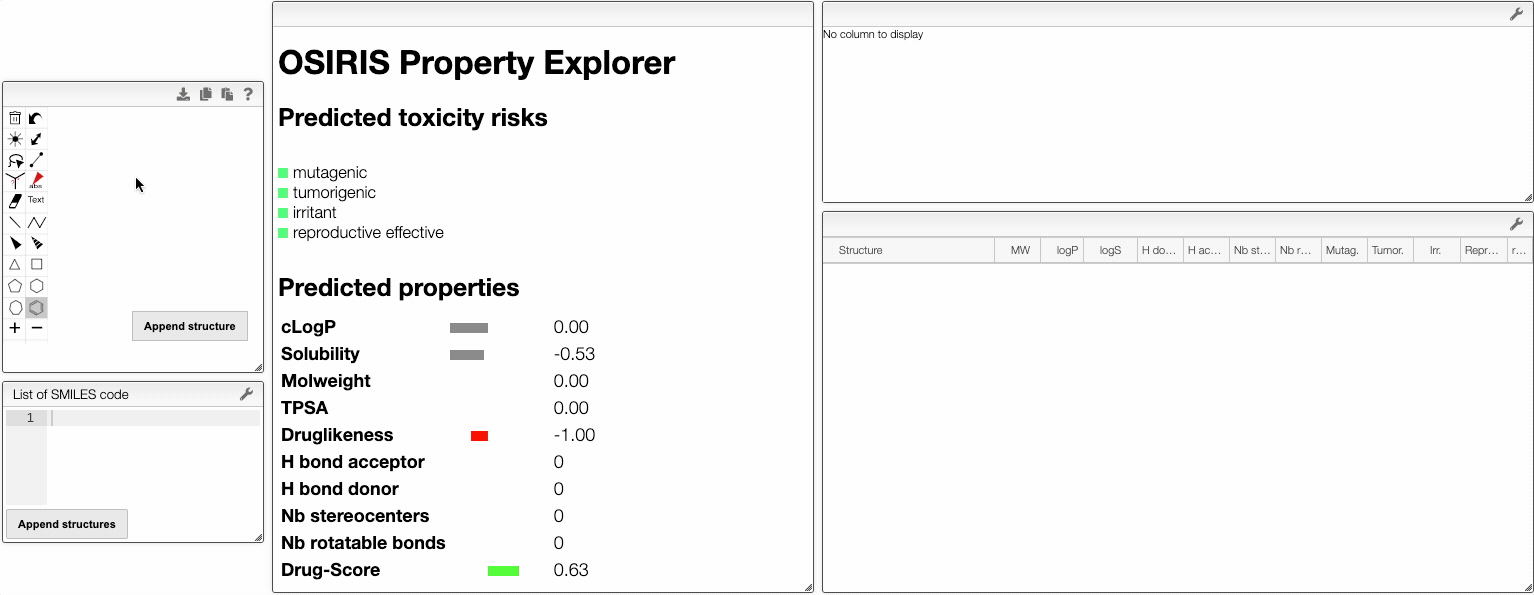Click the Druglikeness value -1.00

(x=574, y=435)
